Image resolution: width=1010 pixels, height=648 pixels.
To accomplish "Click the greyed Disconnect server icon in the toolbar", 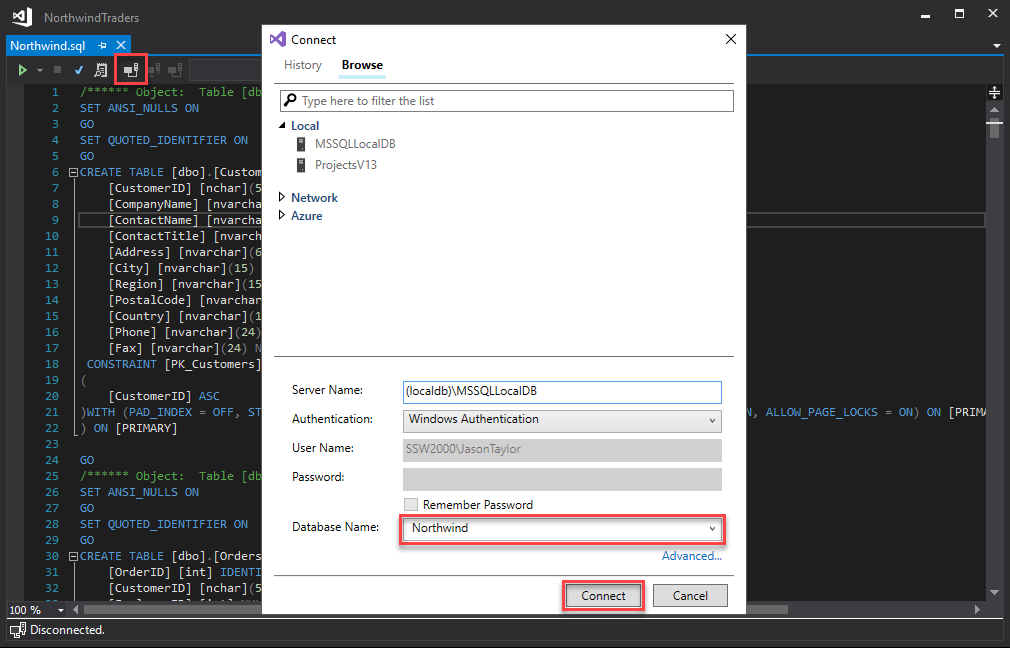I will click(154, 70).
